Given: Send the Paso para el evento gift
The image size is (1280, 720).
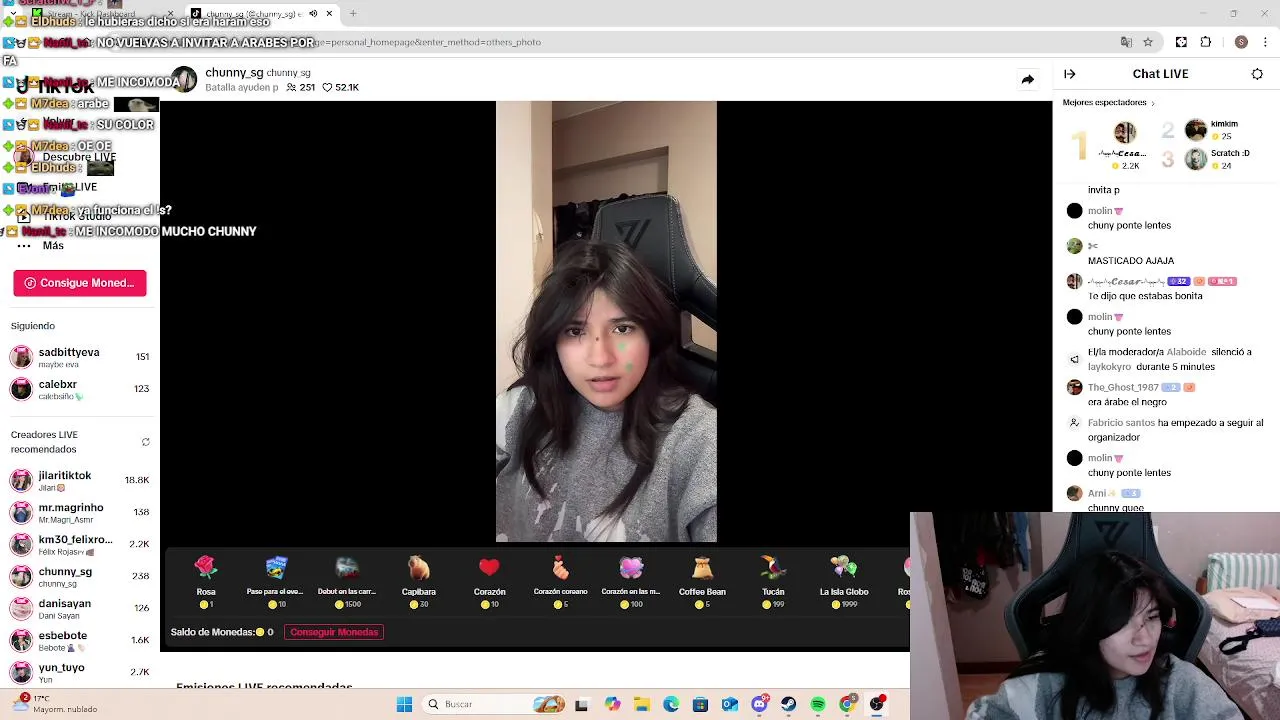Looking at the screenshot, I should 275,582.
